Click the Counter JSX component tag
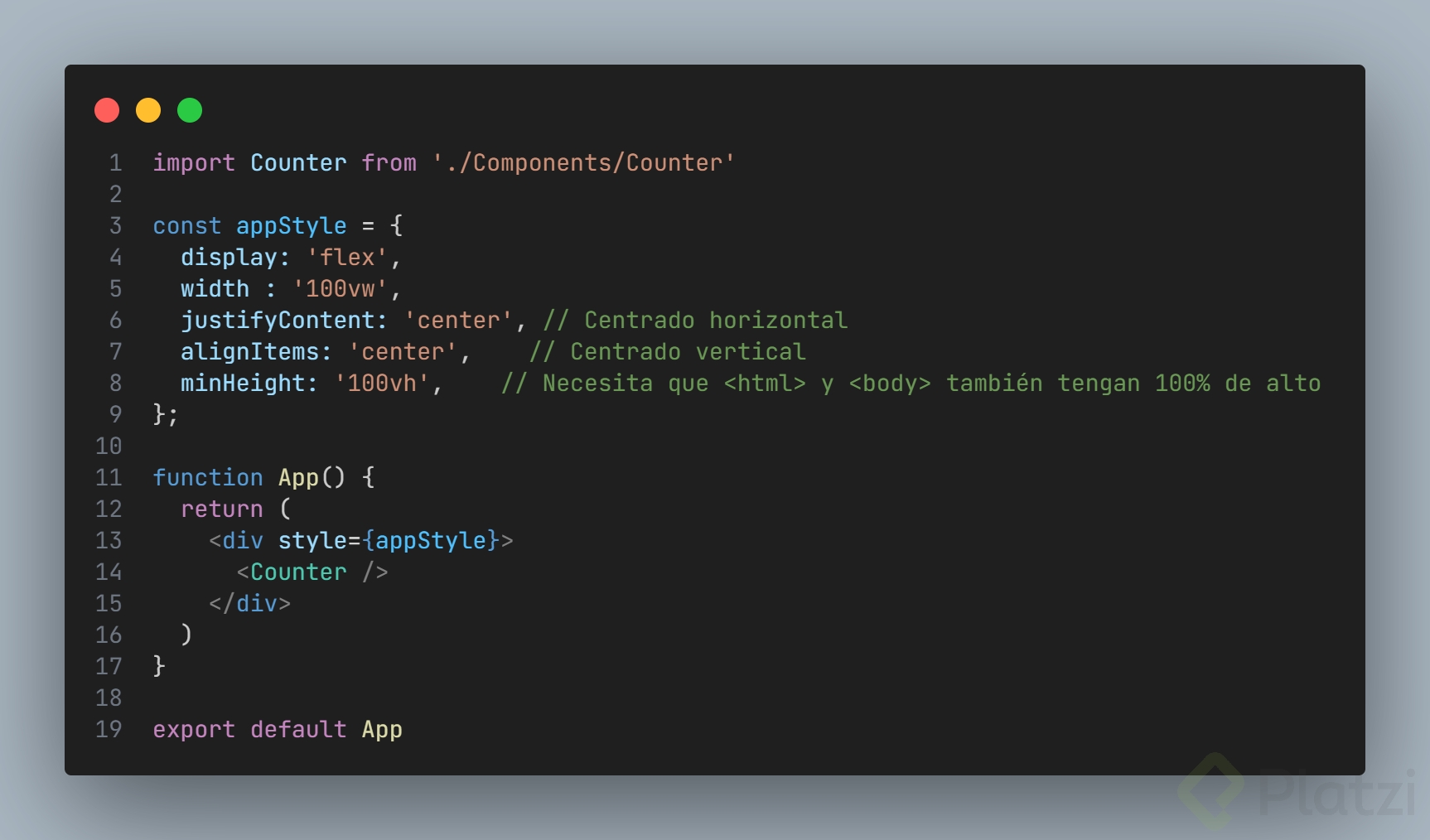Viewport: 1430px width, 840px height. click(298, 572)
